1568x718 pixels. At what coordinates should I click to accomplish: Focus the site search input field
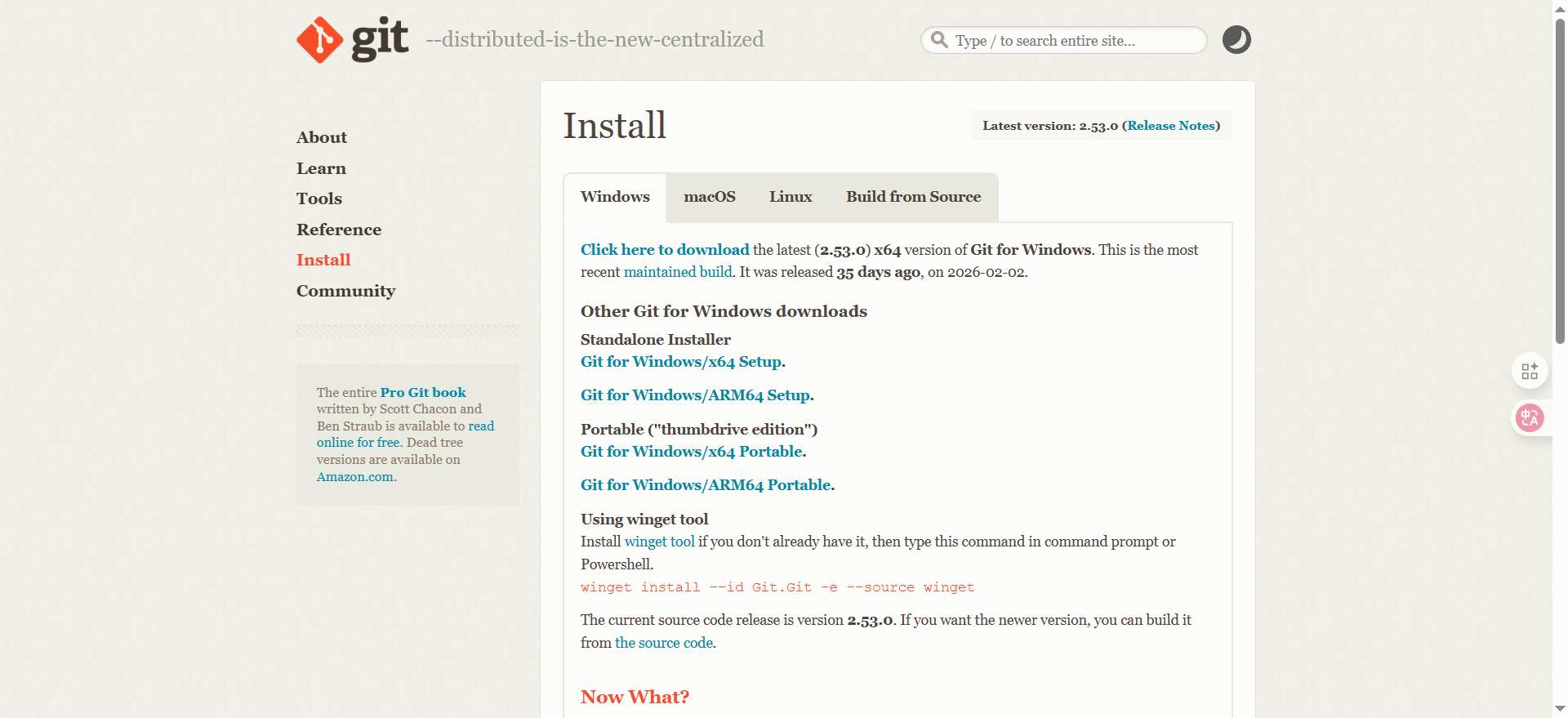pos(1063,40)
